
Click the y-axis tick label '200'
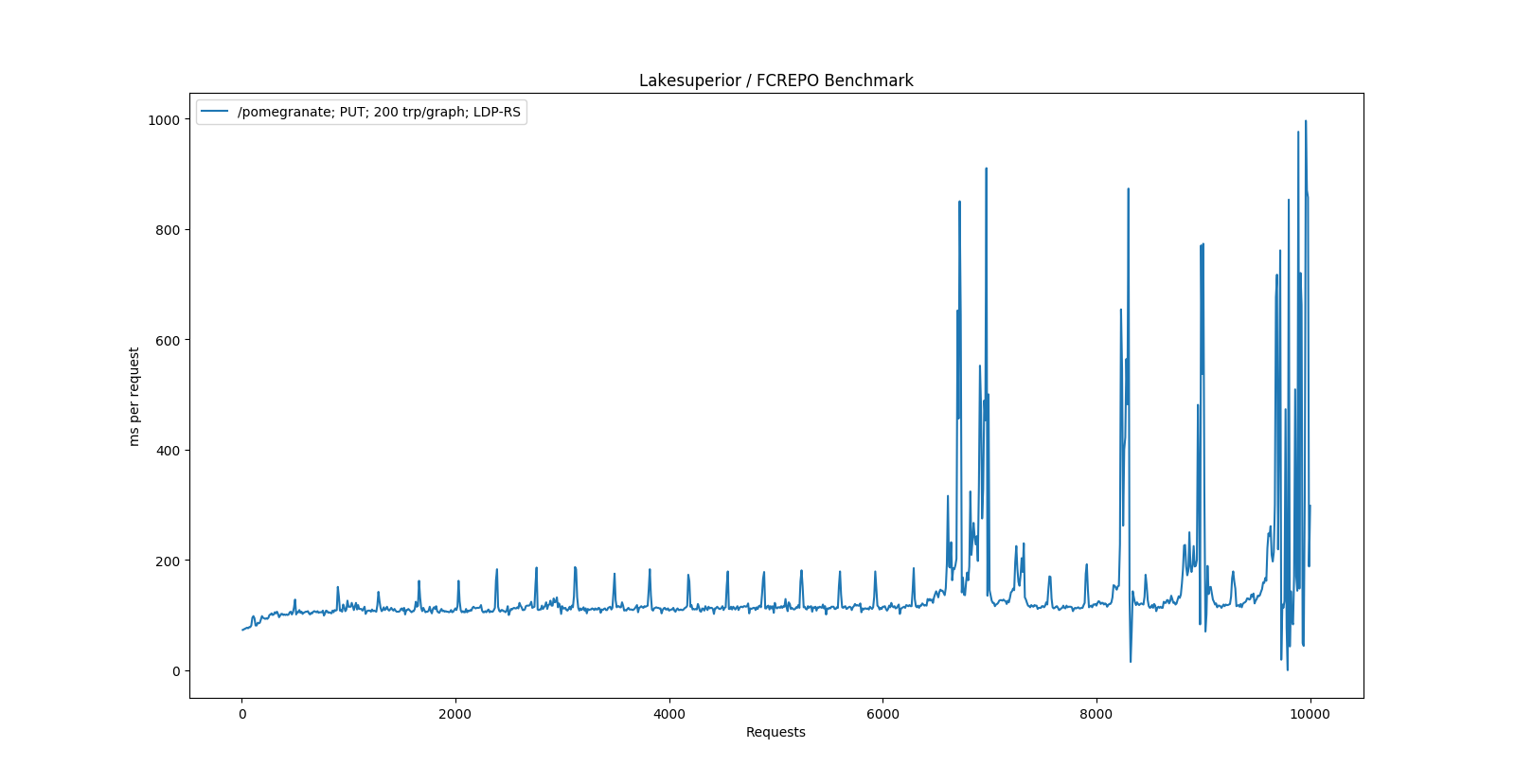click(168, 561)
